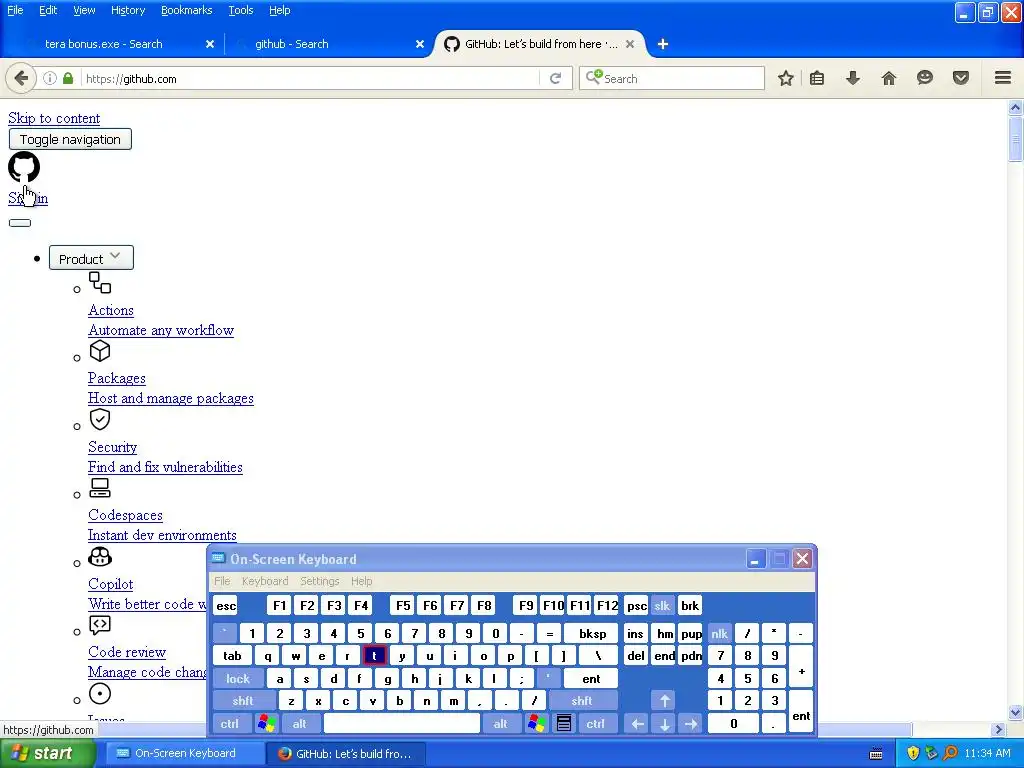The width and height of the screenshot is (1024, 768).
Task: Close the 'github - Search' tab
Action: coord(420,44)
